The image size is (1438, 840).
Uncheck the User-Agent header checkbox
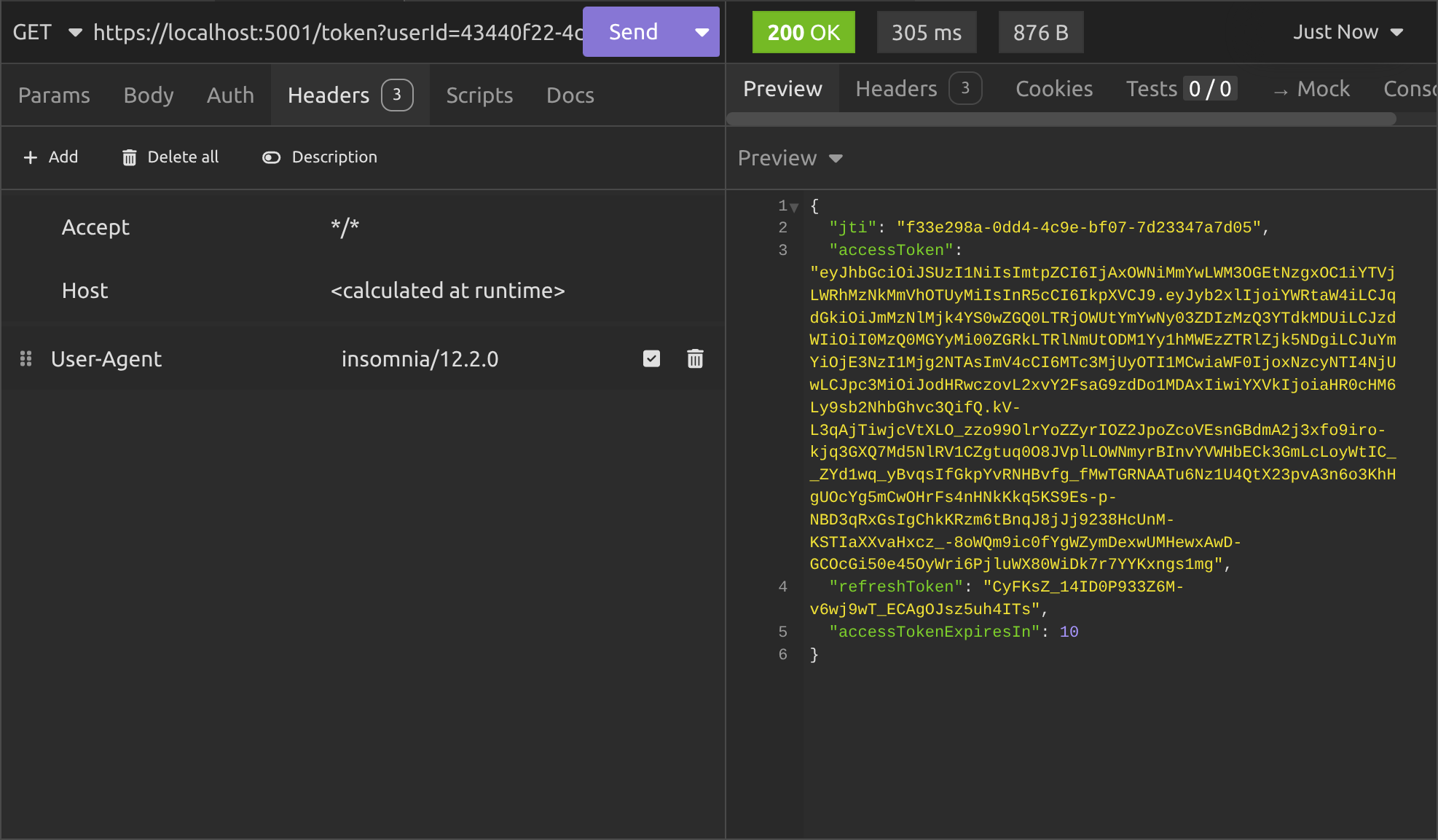651,358
